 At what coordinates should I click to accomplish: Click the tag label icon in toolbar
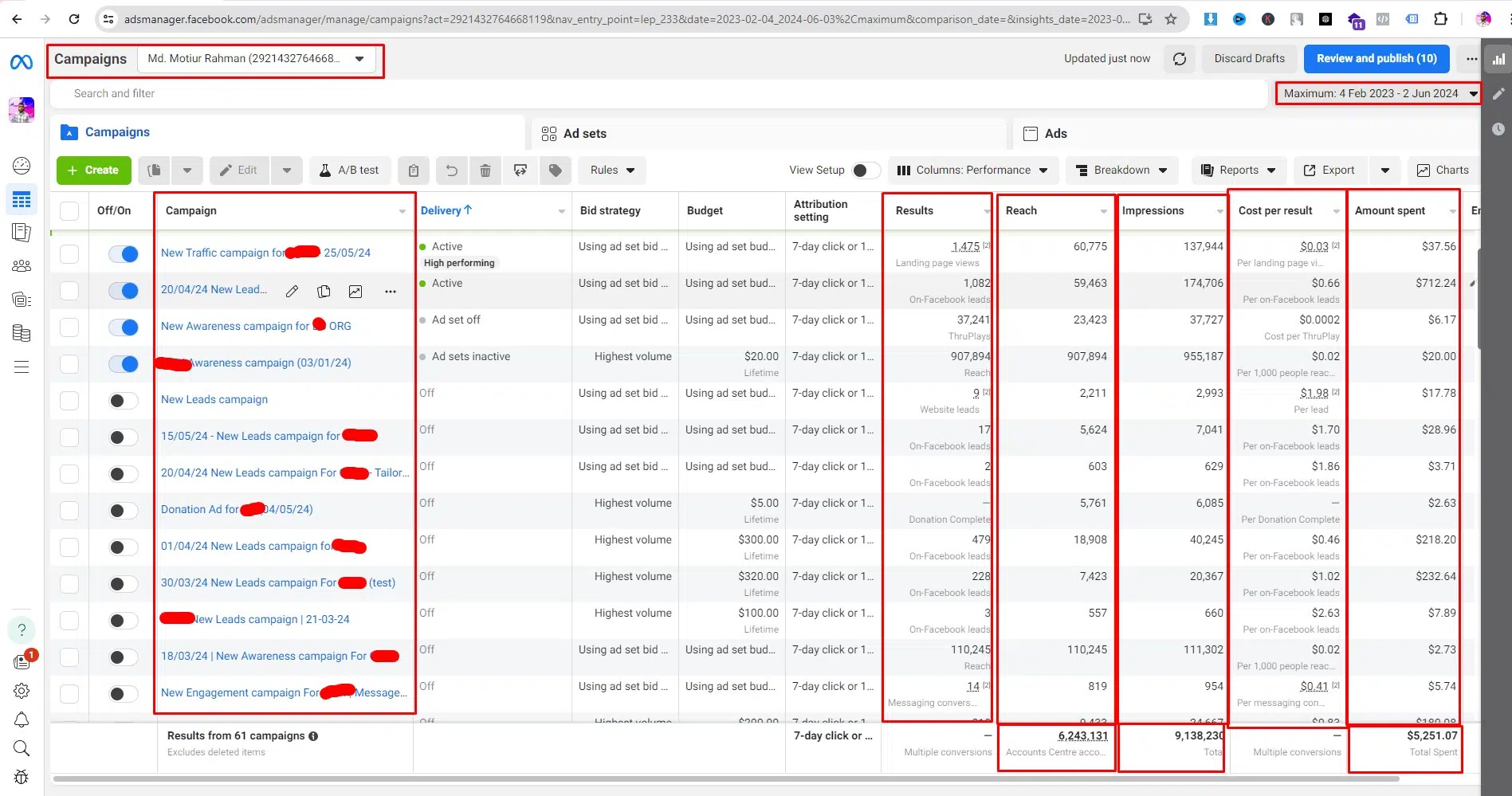(556, 171)
